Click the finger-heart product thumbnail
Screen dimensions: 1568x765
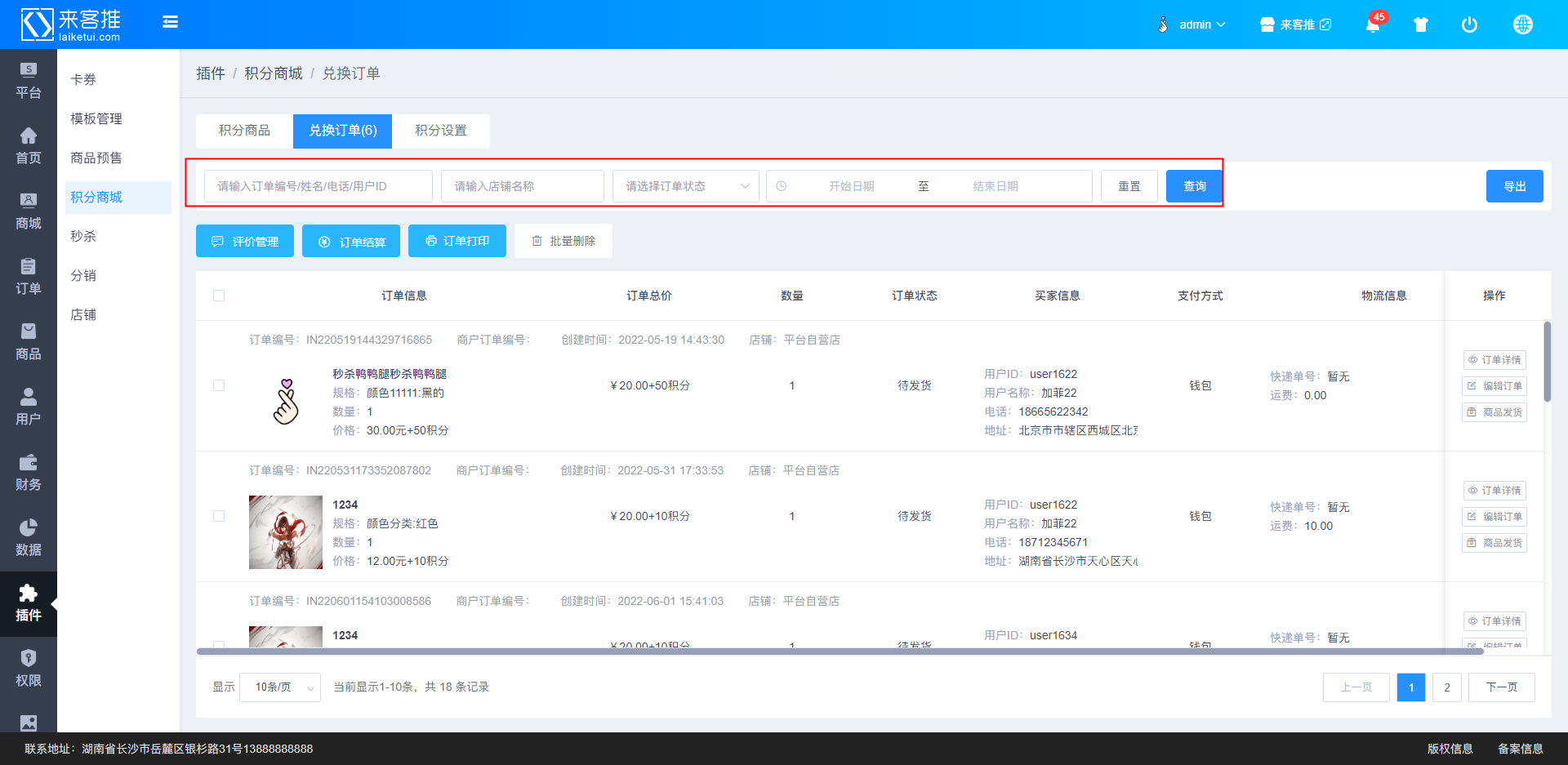pyautogui.click(x=286, y=402)
